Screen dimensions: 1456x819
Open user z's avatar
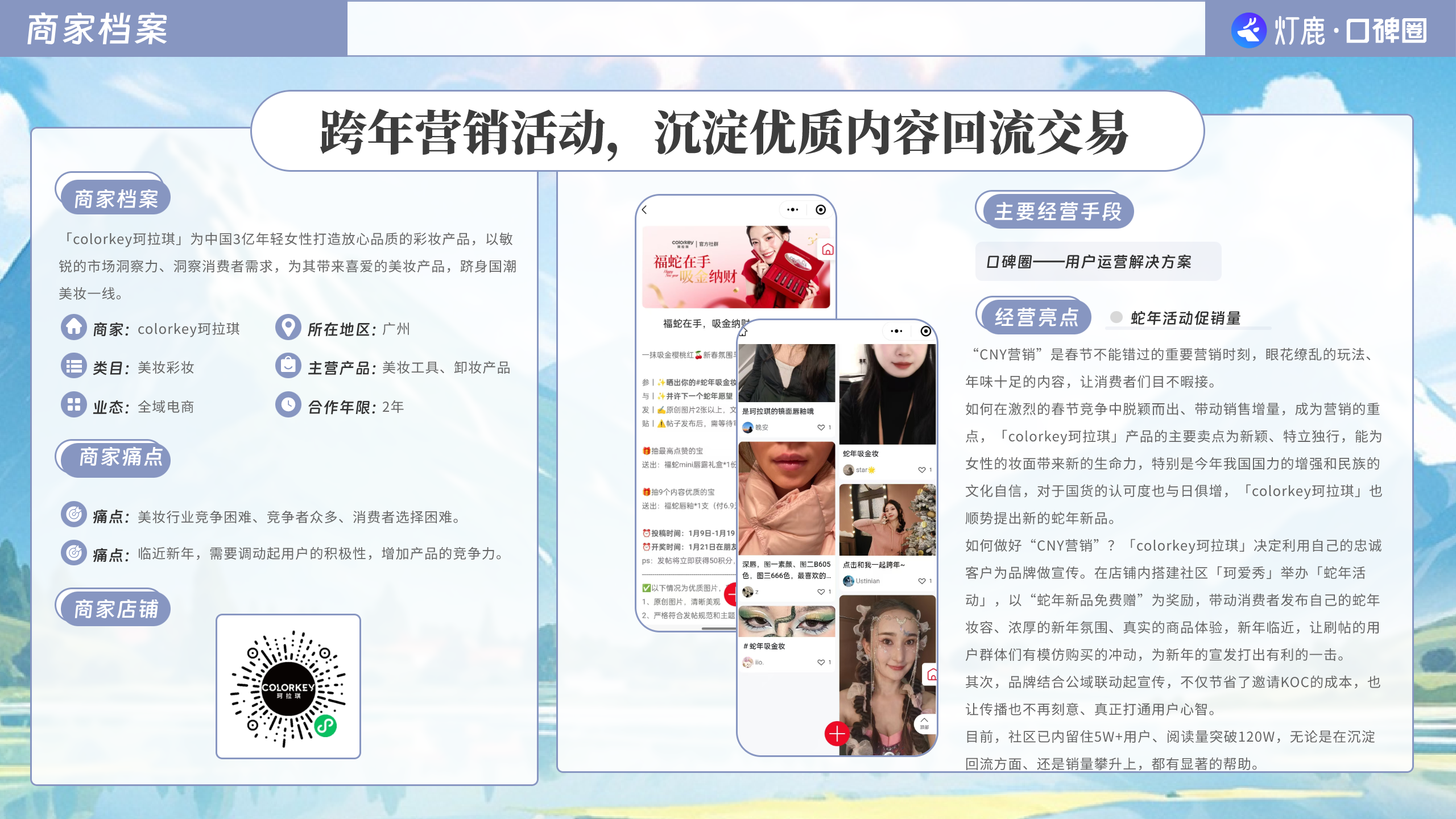coord(748,592)
